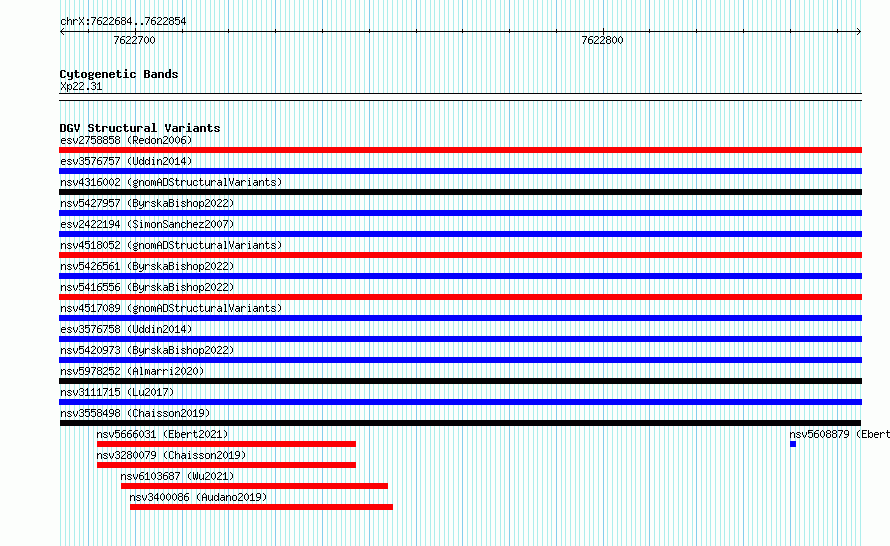Click the blue bar under esv3576758
The image size is (890, 546).
(460, 339)
